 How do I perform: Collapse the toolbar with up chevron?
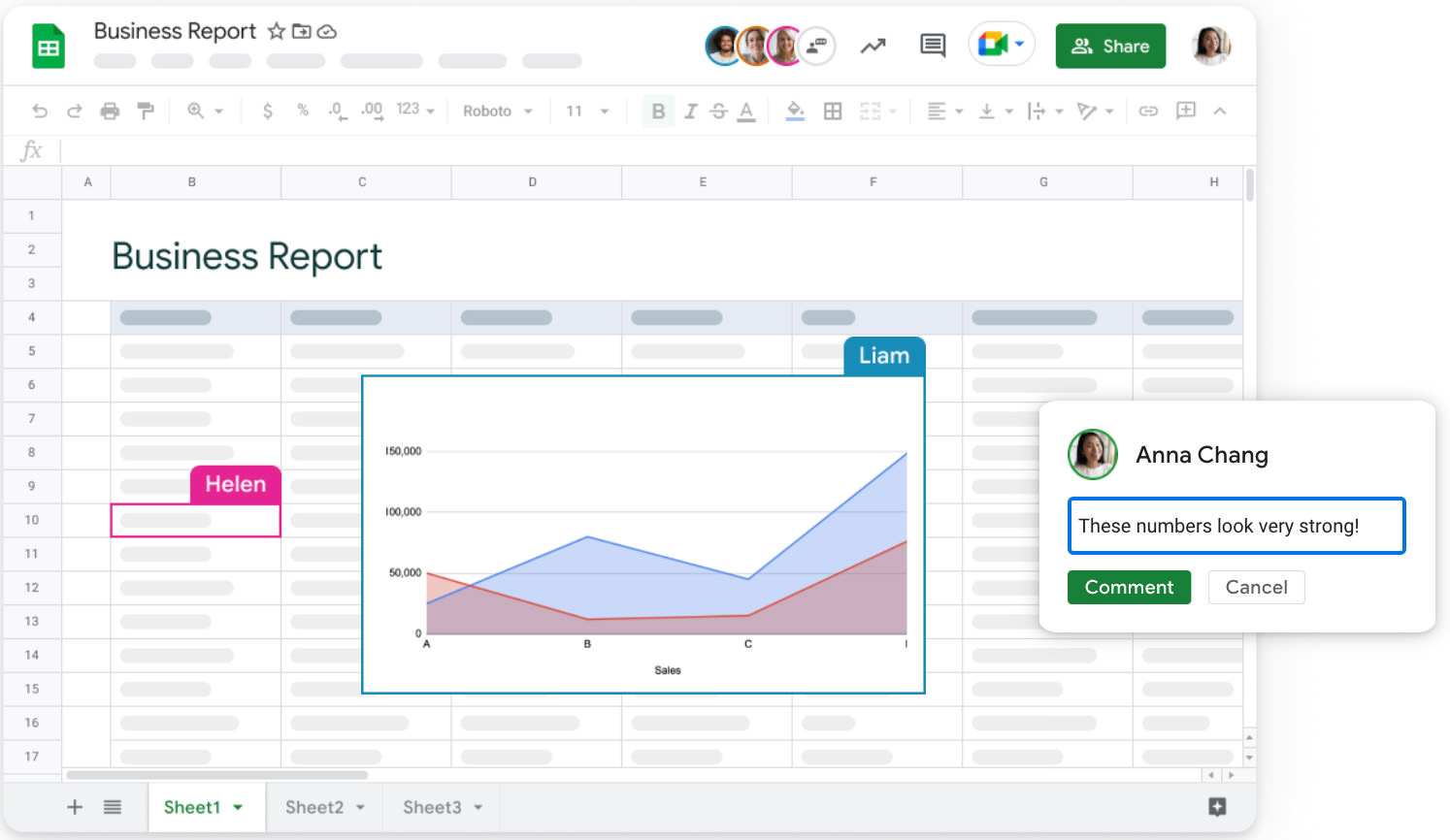click(x=1220, y=111)
